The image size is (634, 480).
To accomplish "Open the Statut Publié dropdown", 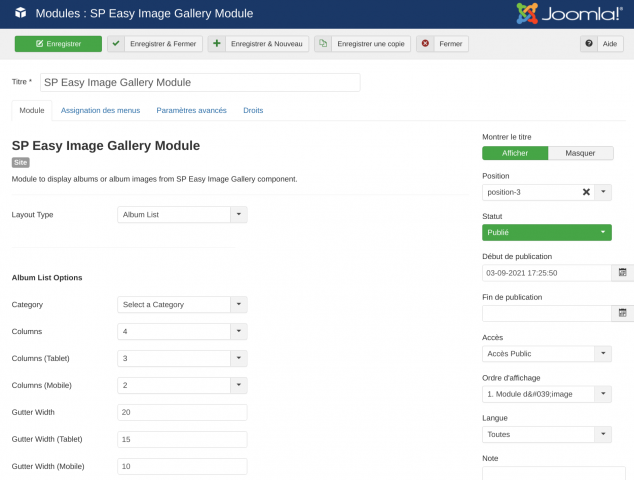I will coord(547,233).
